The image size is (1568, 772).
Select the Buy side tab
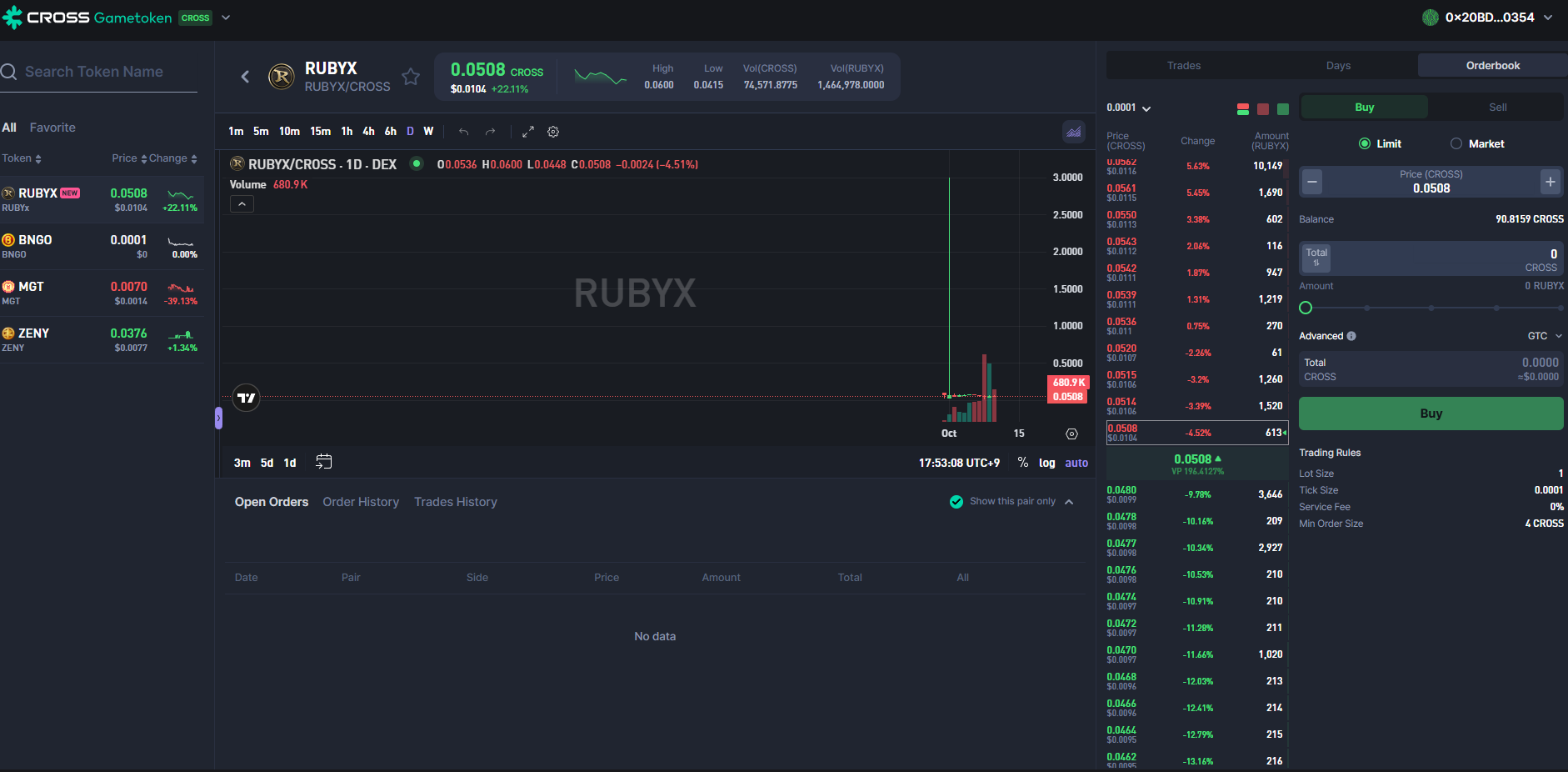(1365, 107)
